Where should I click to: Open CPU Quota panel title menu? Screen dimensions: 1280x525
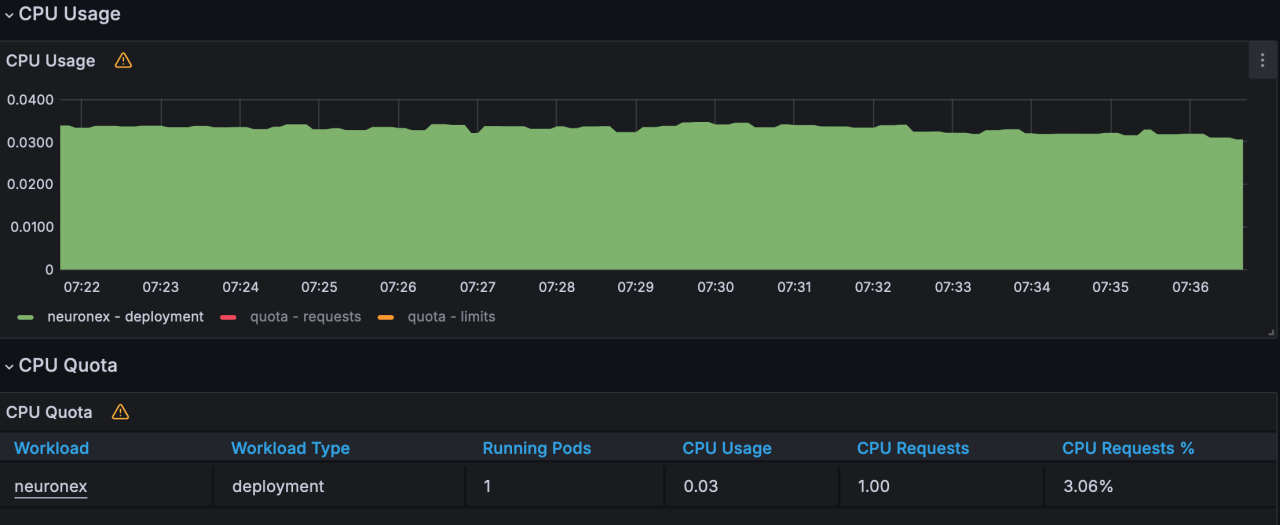point(49,412)
